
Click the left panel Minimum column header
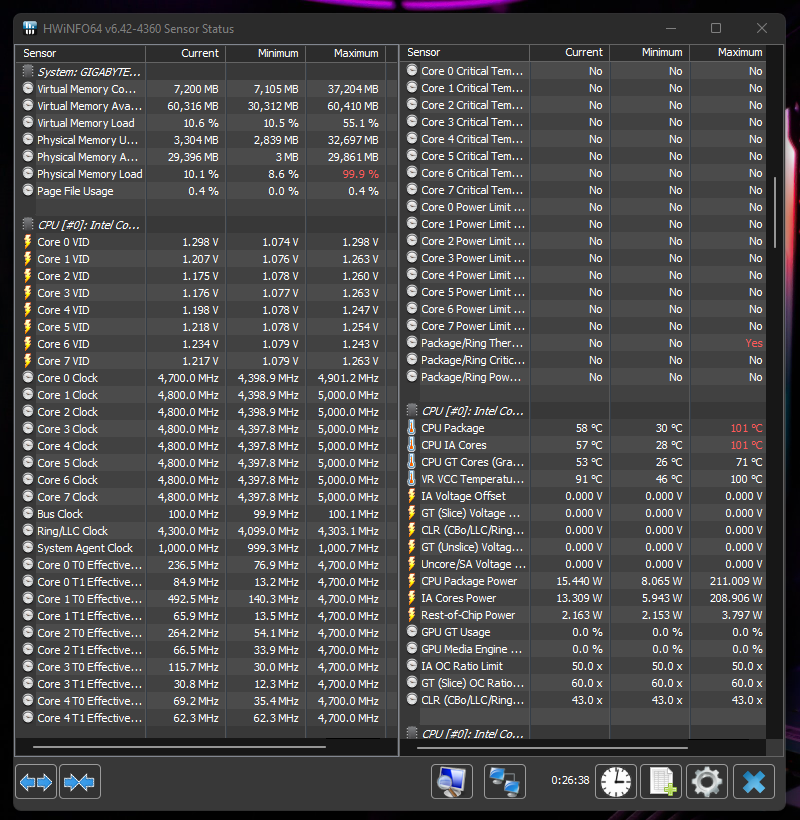coord(266,53)
